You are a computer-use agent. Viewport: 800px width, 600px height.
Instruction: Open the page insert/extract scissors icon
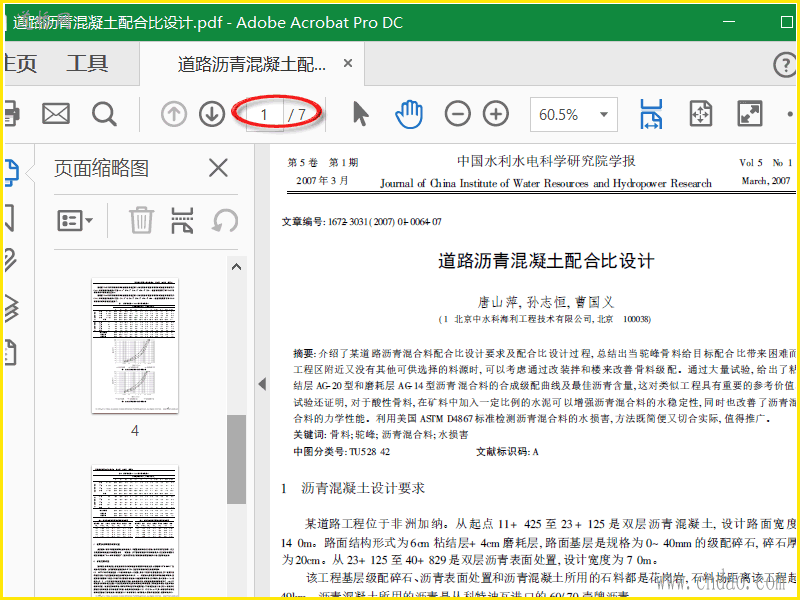(x=182, y=220)
